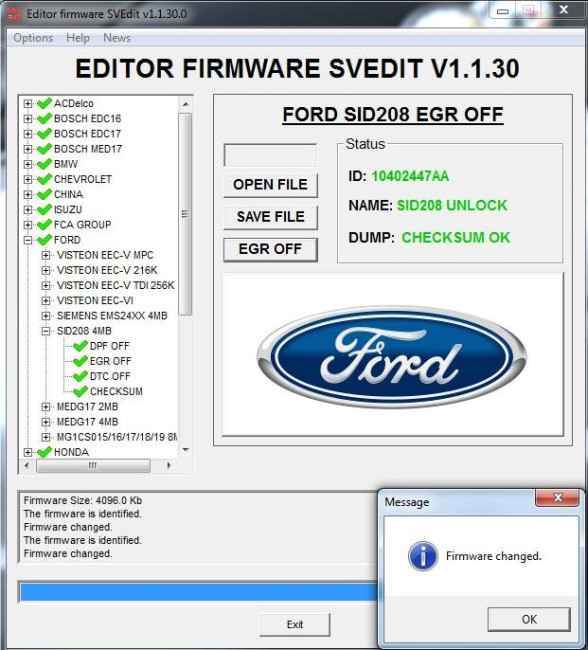588x650 pixels.
Task: Click the green checkmark beside BOSCH MED17
Action: (x=44, y=149)
